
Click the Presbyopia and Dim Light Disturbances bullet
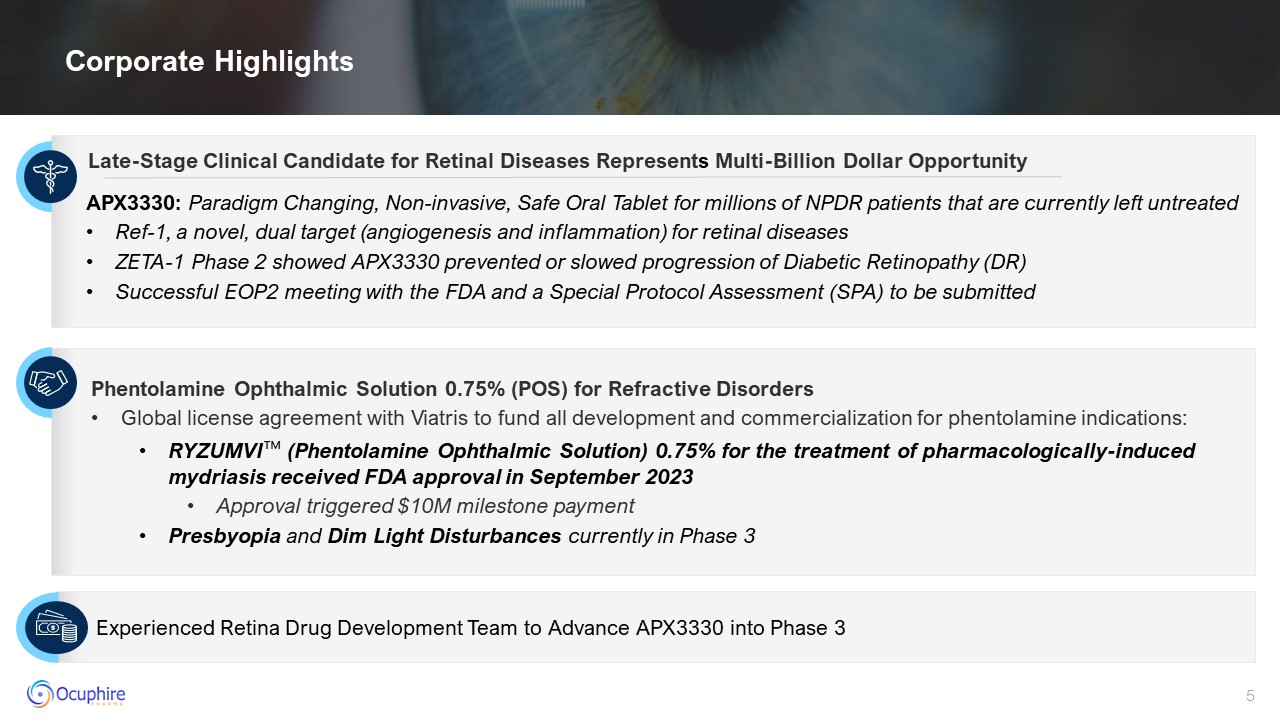coord(461,536)
